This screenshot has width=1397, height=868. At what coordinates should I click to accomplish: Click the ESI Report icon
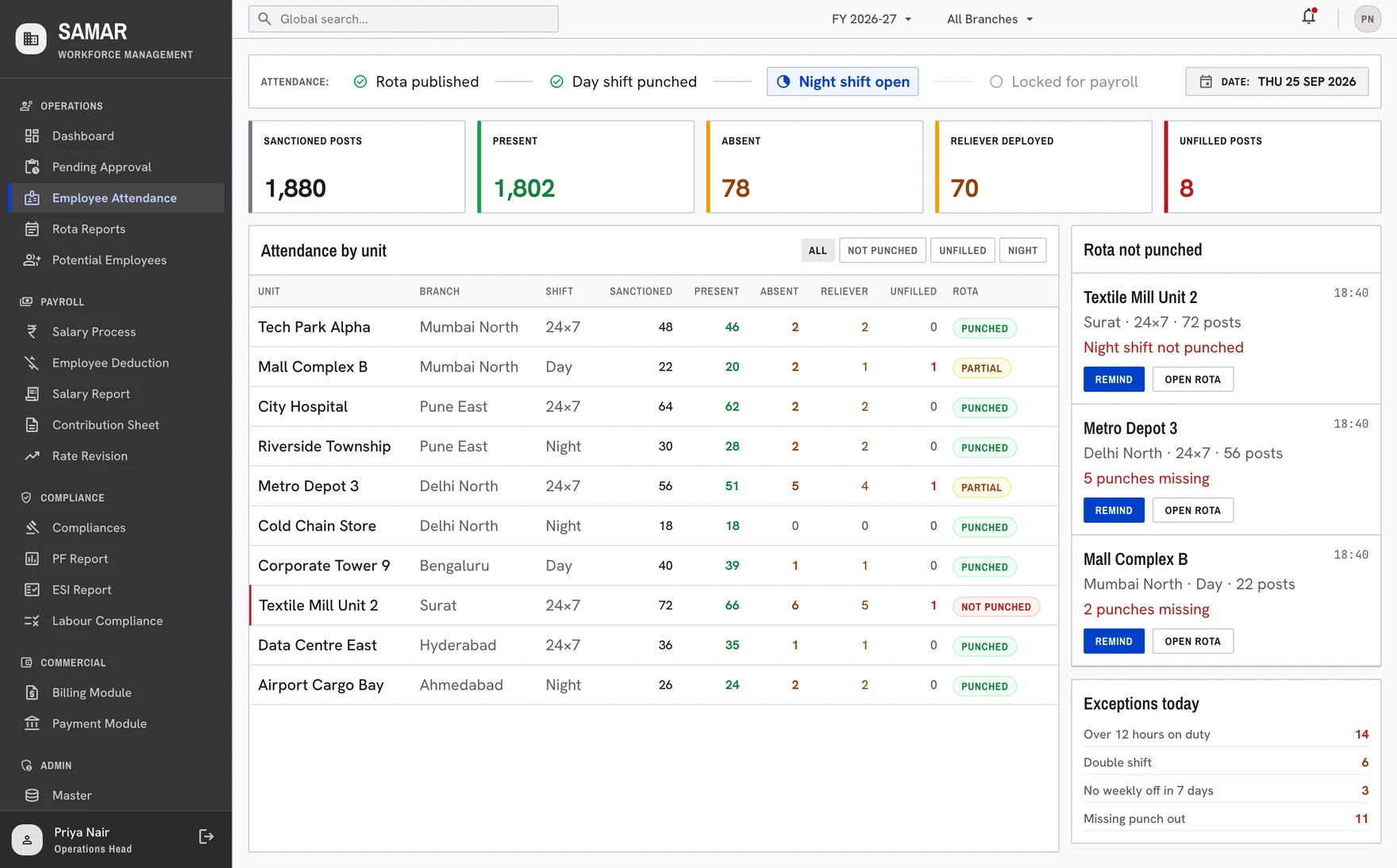32,590
